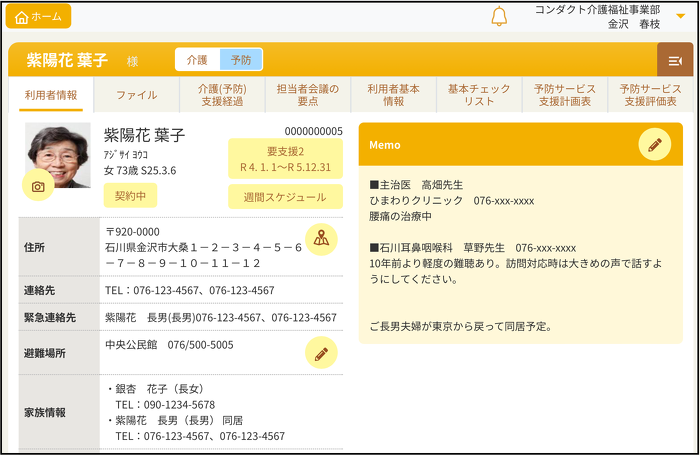Click the Memo edit pencil icon
The image size is (700, 455).
[x=654, y=145]
